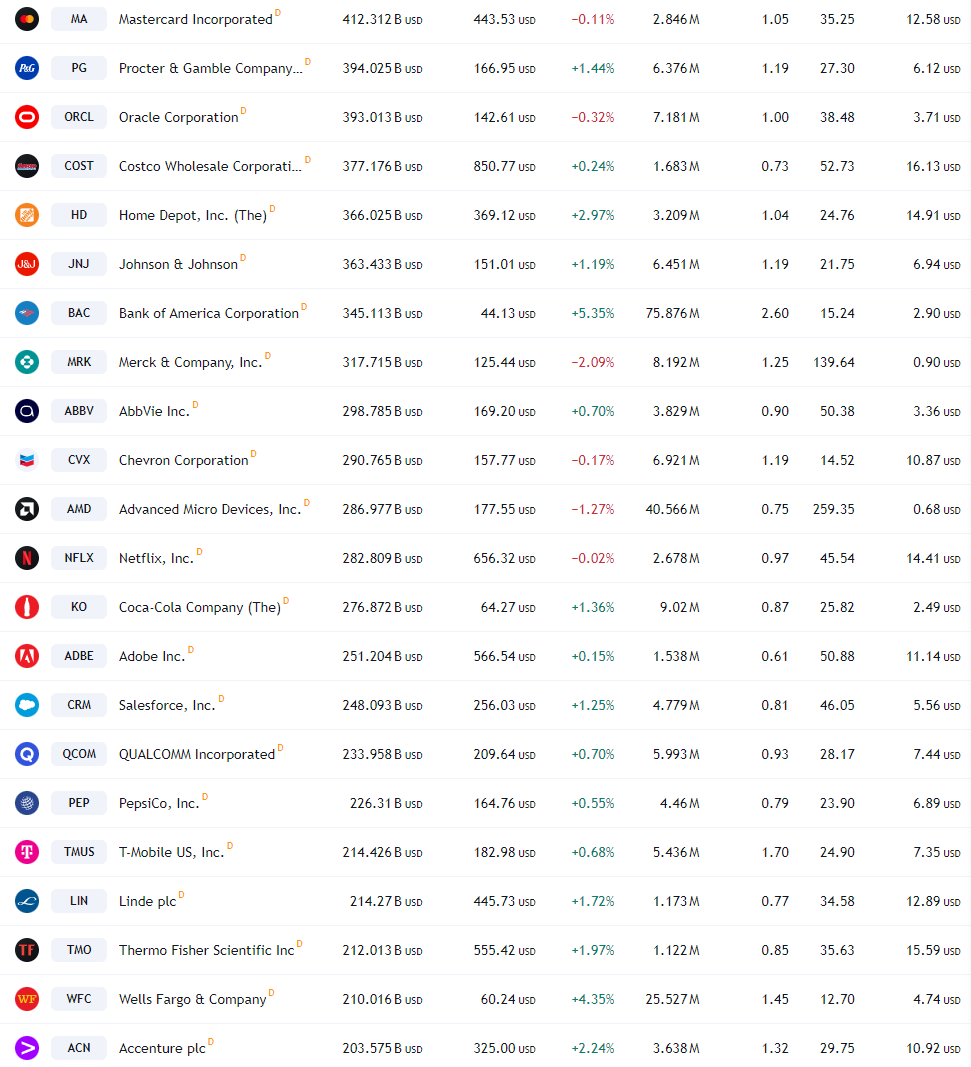
Task: Open Advanced Micro Devices, Inc. link
Action: [210, 509]
